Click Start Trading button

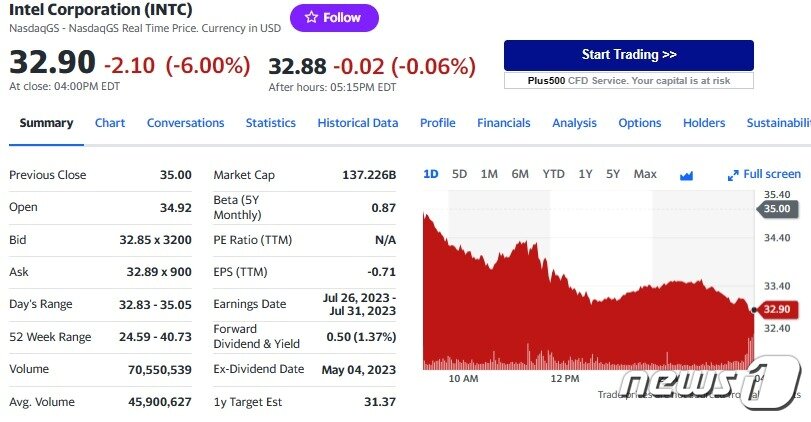click(x=628, y=55)
